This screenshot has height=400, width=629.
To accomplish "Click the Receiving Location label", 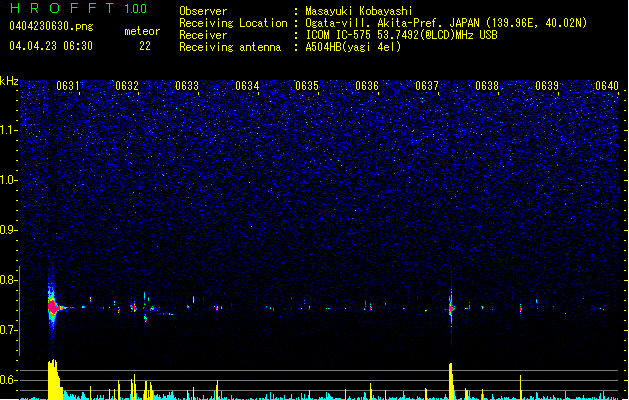I will point(233,23).
